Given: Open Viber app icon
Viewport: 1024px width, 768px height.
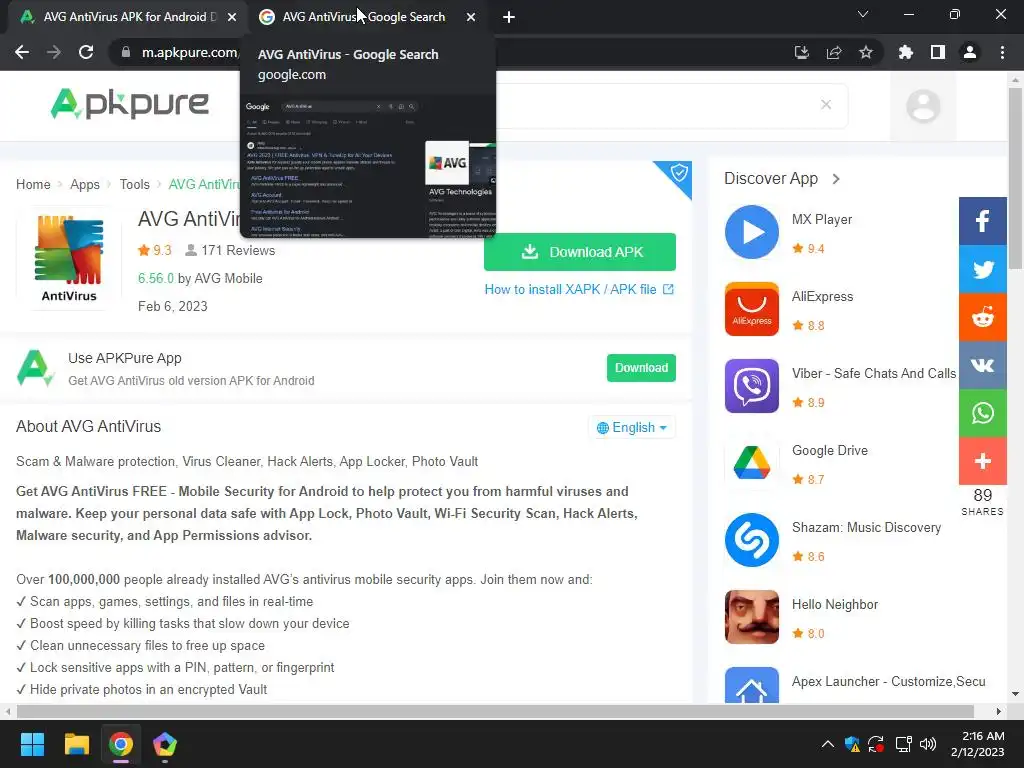Looking at the screenshot, I should click(752, 386).
